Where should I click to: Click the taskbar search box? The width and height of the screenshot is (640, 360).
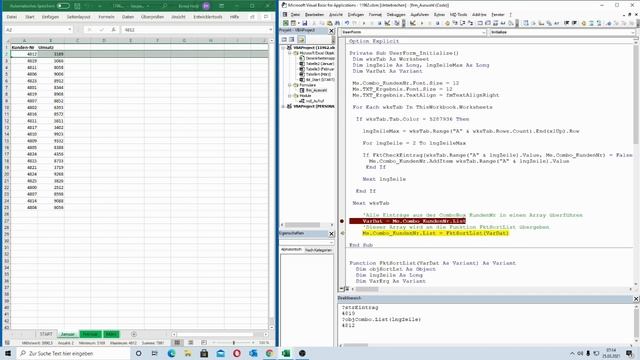[x=73, y=353]
